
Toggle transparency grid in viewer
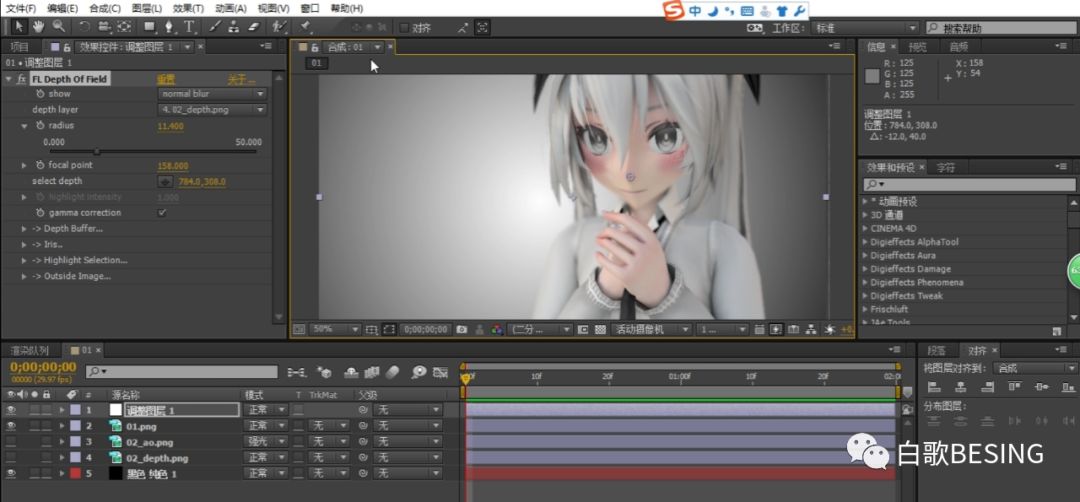point(599,330)
